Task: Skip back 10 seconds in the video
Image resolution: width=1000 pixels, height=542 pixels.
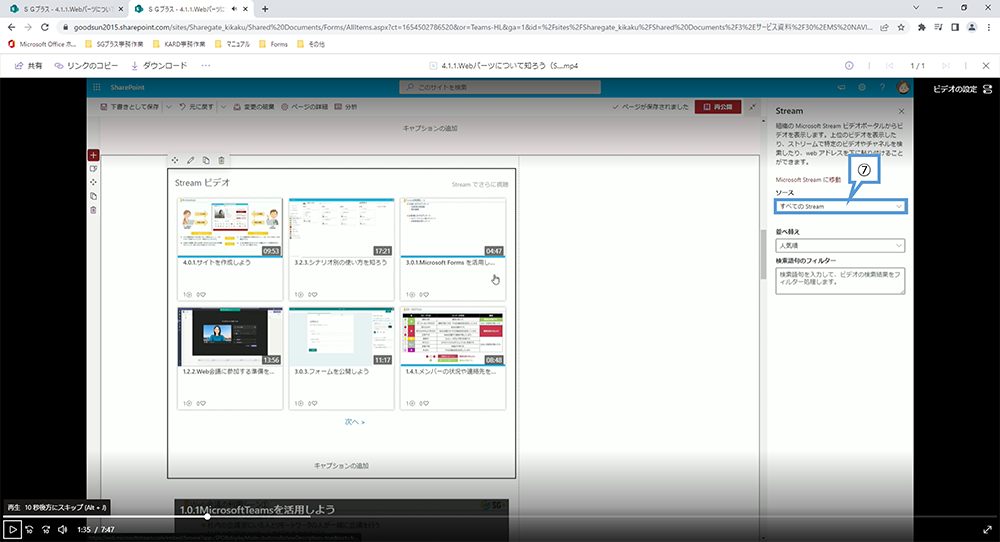Action: click(29, 529)
